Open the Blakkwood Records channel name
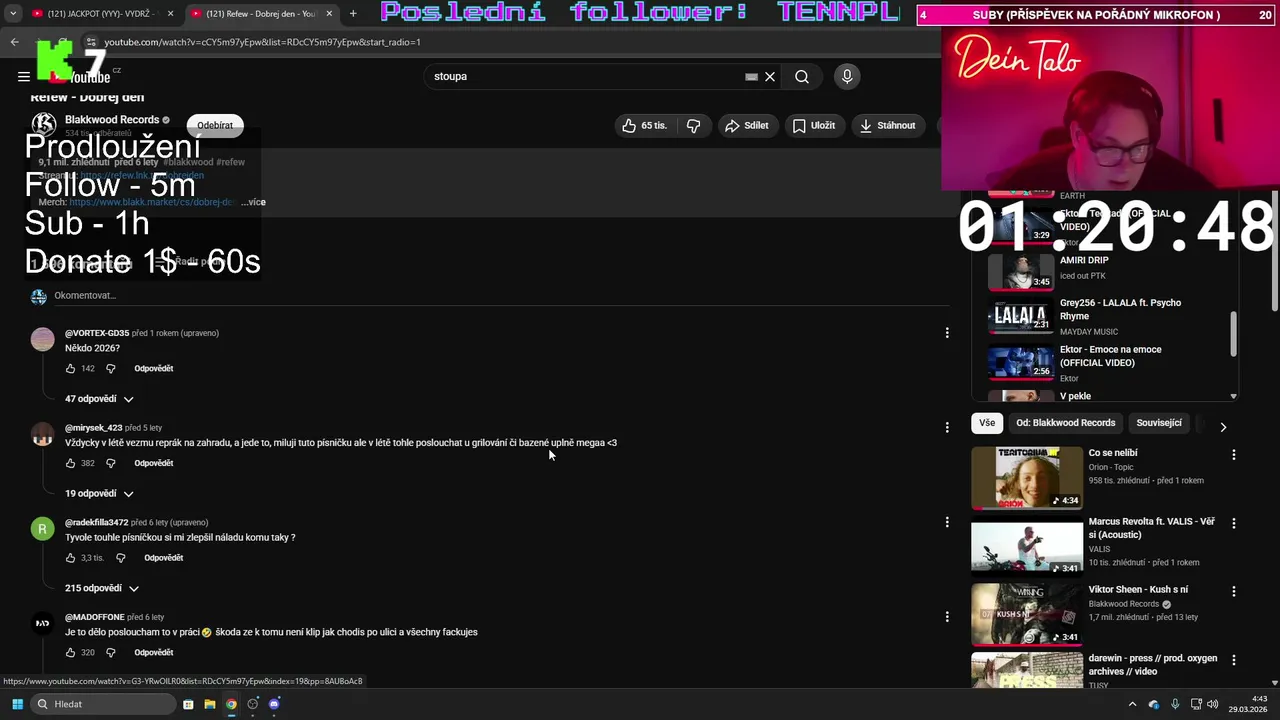The image size is (1280, 720). tap(112, 119)
